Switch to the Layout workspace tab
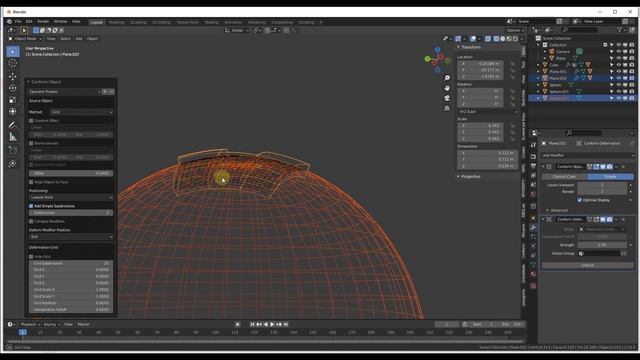 tap(96, 22)
